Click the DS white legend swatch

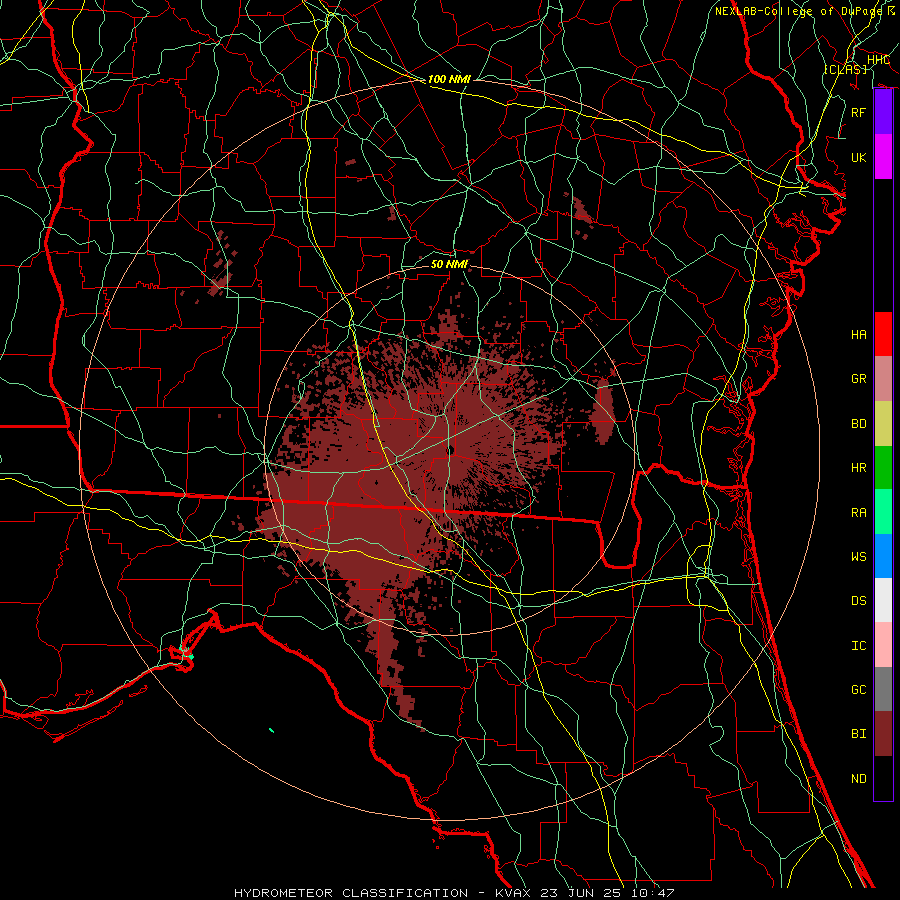(x=883, y=600)
